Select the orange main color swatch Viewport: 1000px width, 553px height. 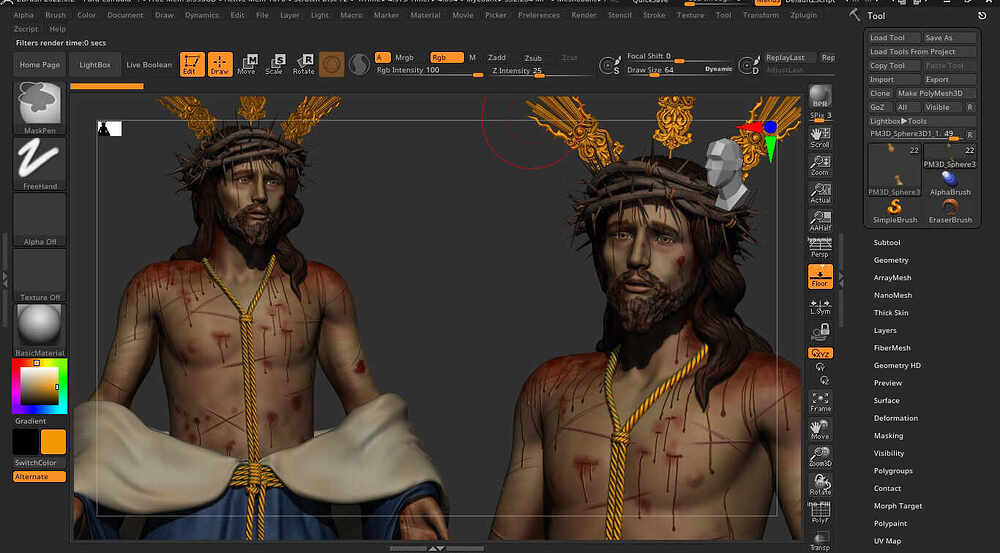(x=53, y=441)
